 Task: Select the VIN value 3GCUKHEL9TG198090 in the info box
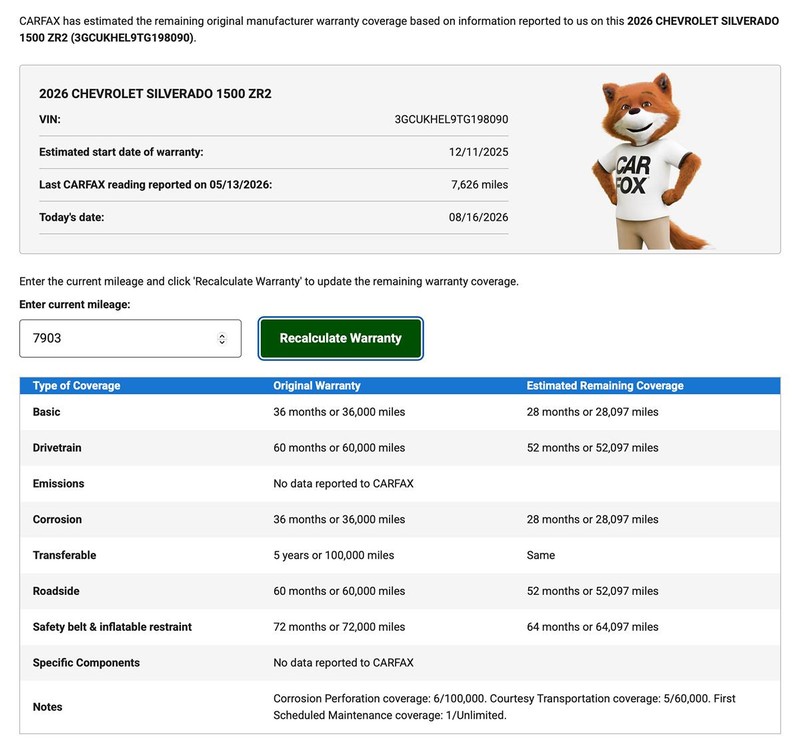click(451, 119)
